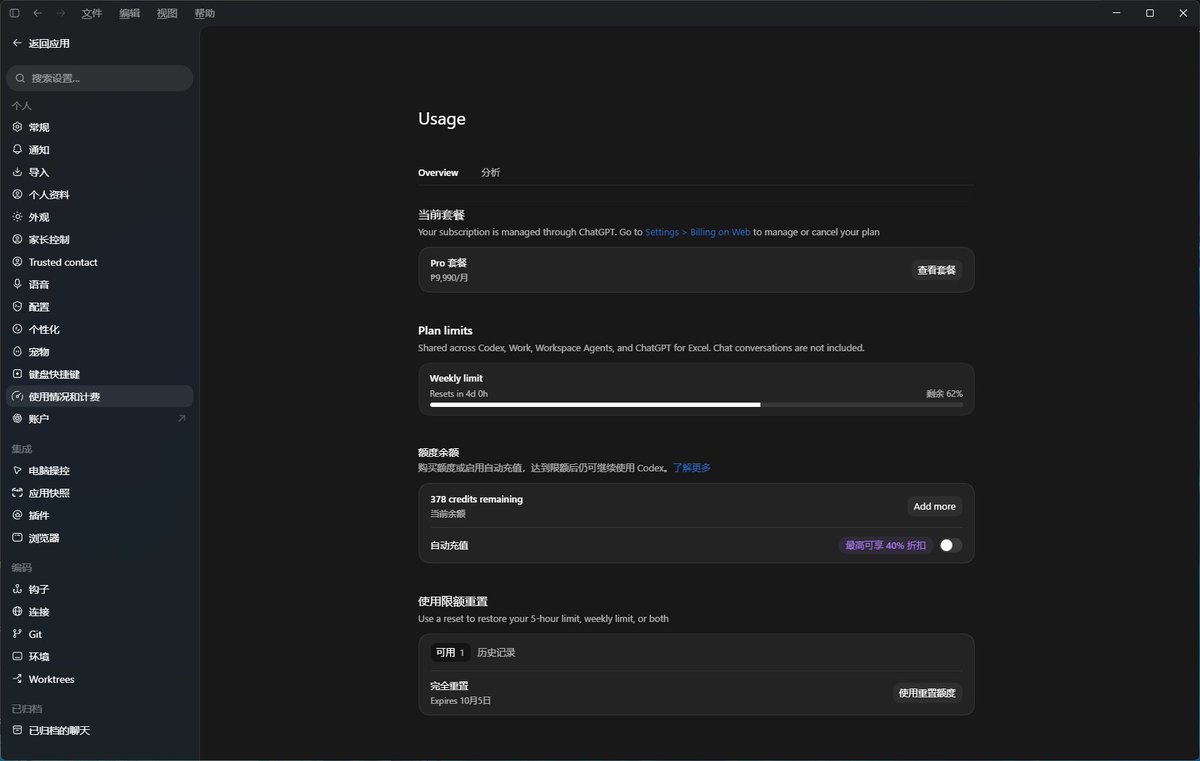Select the 钩子 anchor icon
Viewport: 1200px width, 761px height.
(17, 589)
